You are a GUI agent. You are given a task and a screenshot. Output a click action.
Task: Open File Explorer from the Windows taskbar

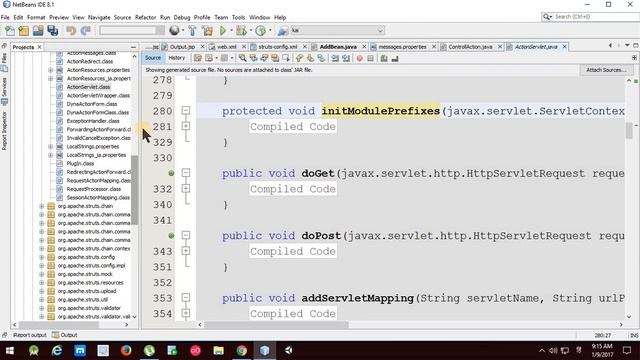tap(218, 350)
